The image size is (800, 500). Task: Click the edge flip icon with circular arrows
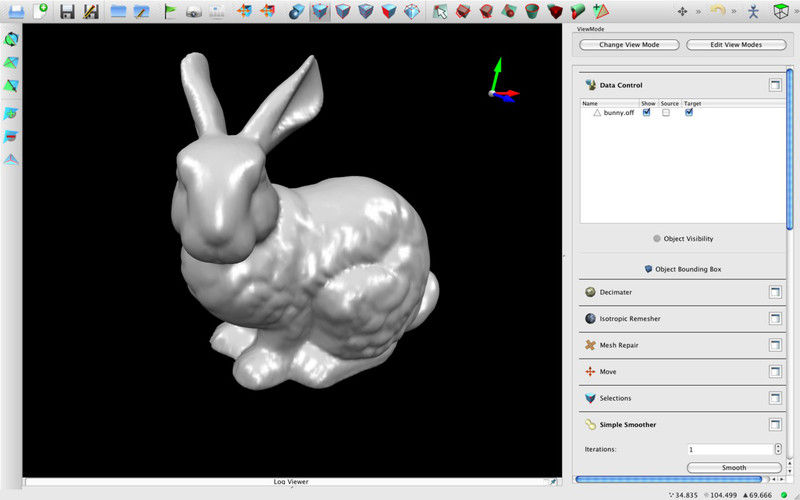(11, 39)
